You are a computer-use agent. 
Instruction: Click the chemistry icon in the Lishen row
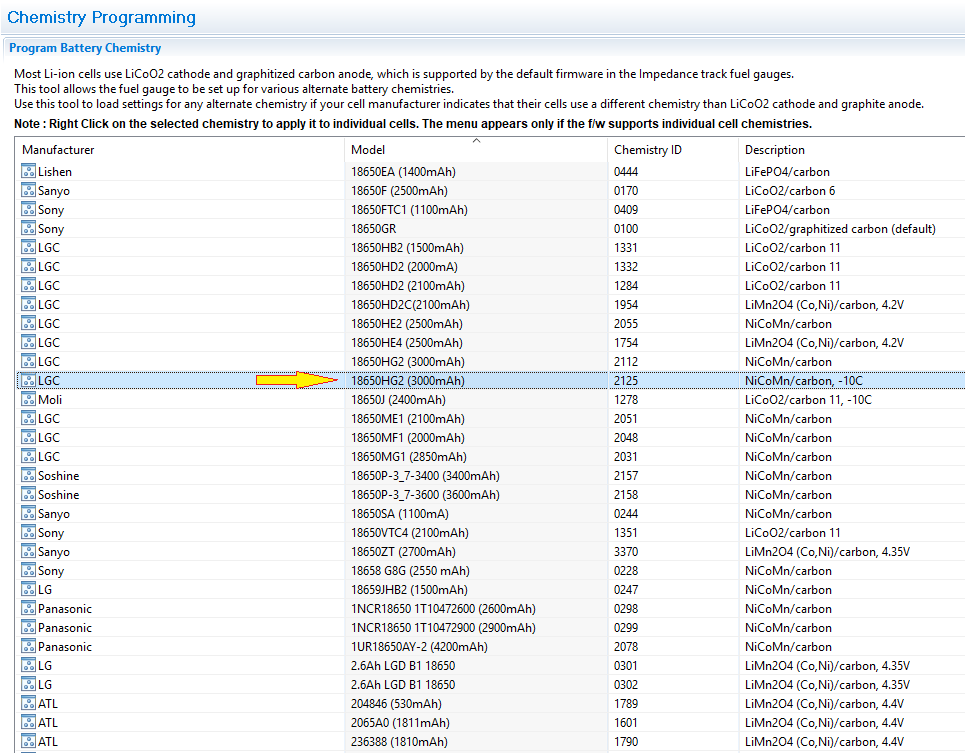pos(28,171)
